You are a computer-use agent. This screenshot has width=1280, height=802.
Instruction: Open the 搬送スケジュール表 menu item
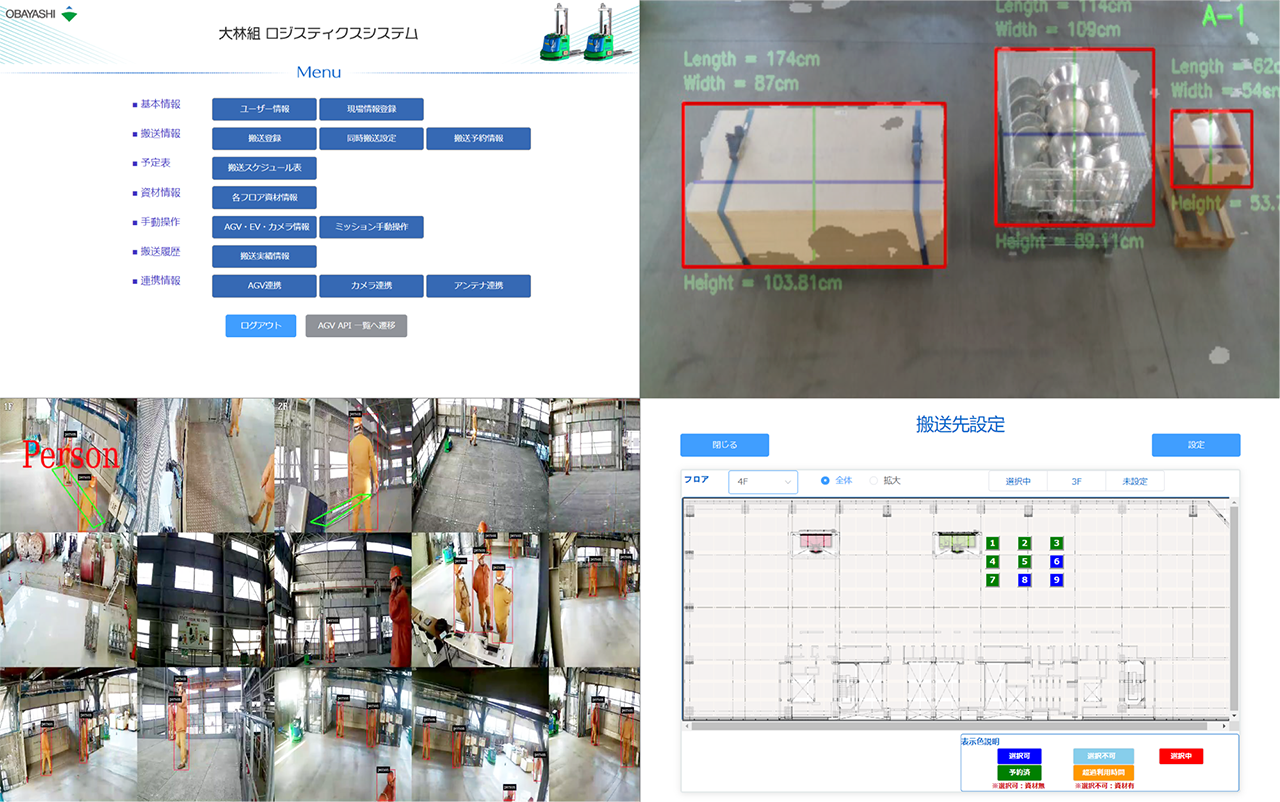tap(264, 168)
